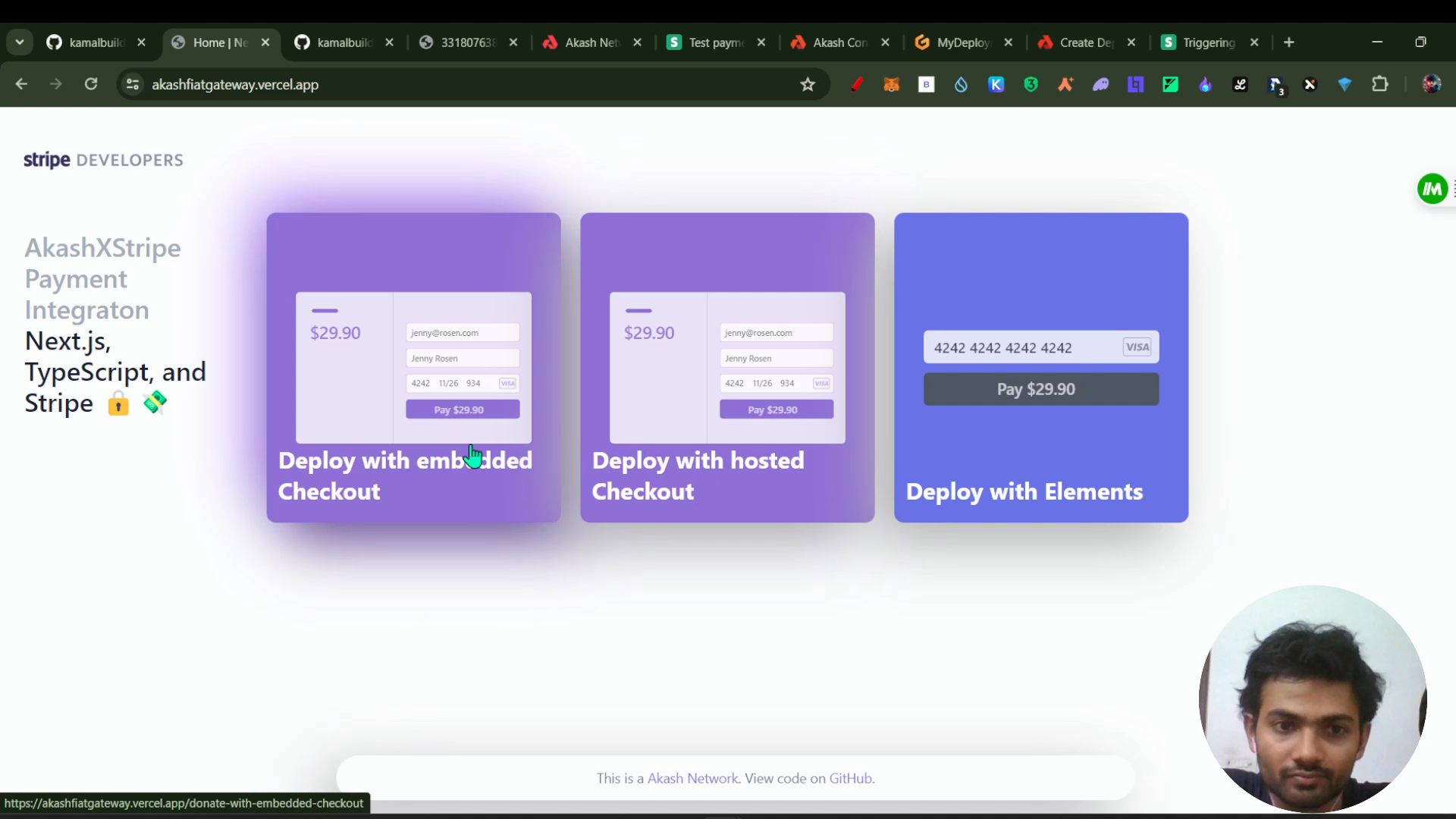Open the white B extension icon

tap(927, 84)
